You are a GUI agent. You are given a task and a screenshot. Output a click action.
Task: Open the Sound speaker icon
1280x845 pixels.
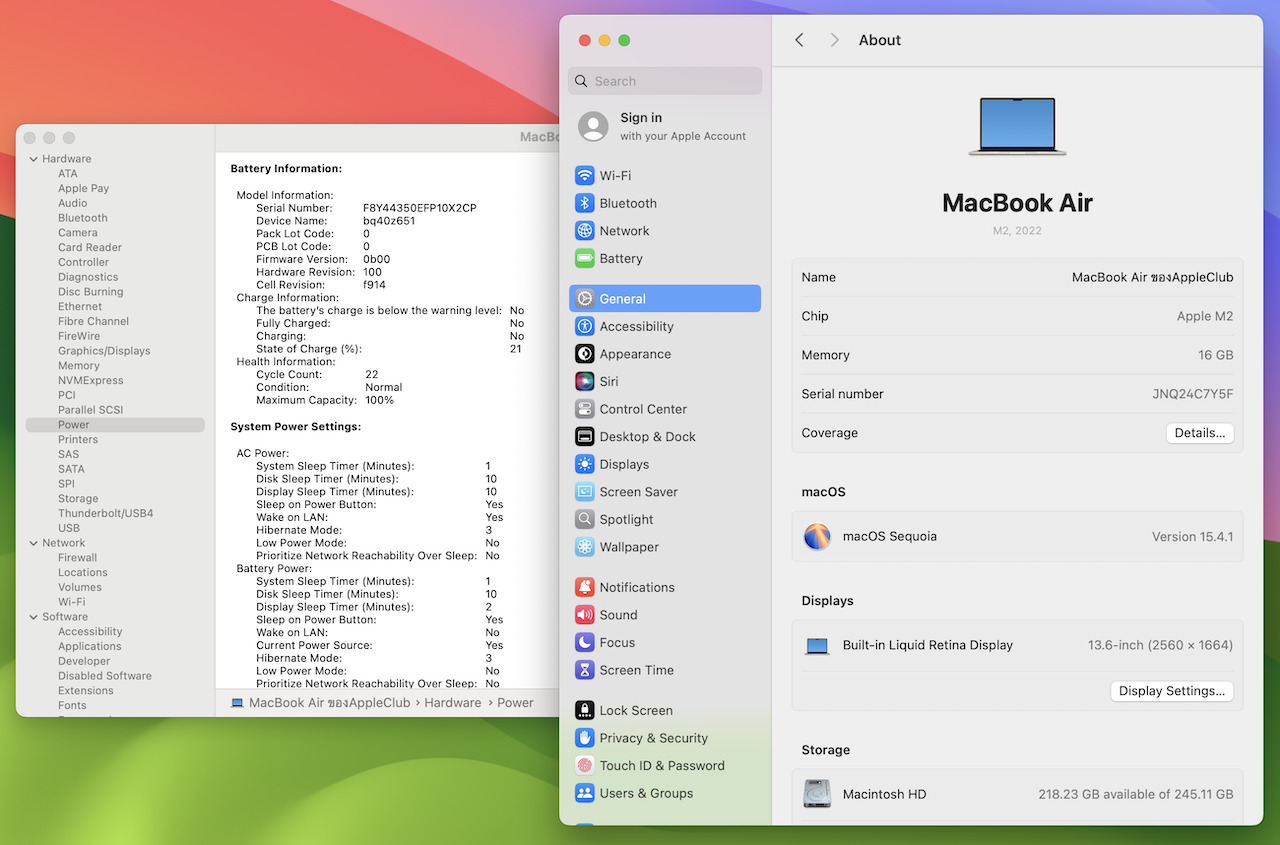pos(585,615)
